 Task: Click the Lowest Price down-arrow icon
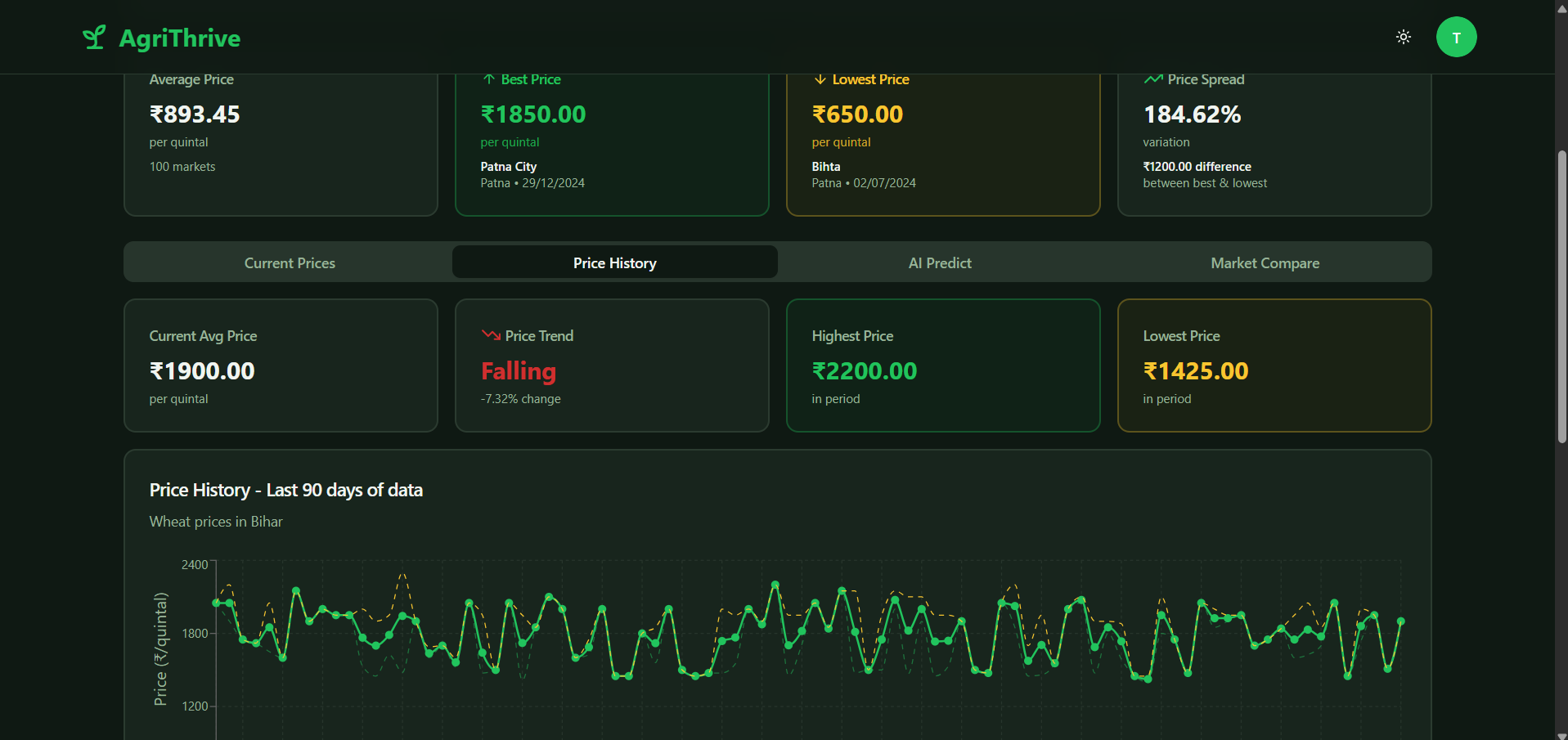point(820,79)
